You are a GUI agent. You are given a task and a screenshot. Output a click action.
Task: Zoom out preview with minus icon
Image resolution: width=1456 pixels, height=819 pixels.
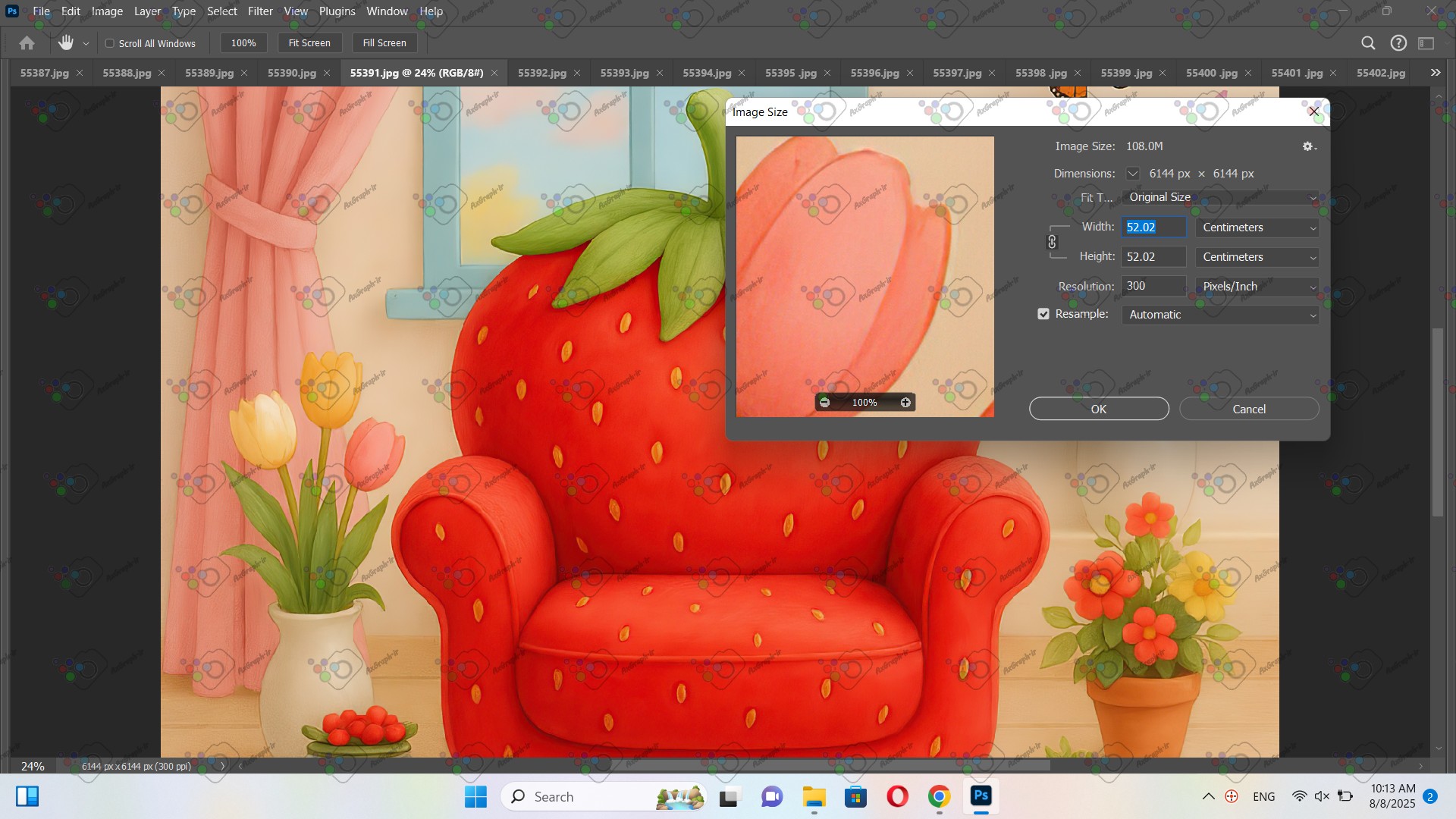click(x=825, y=403)
